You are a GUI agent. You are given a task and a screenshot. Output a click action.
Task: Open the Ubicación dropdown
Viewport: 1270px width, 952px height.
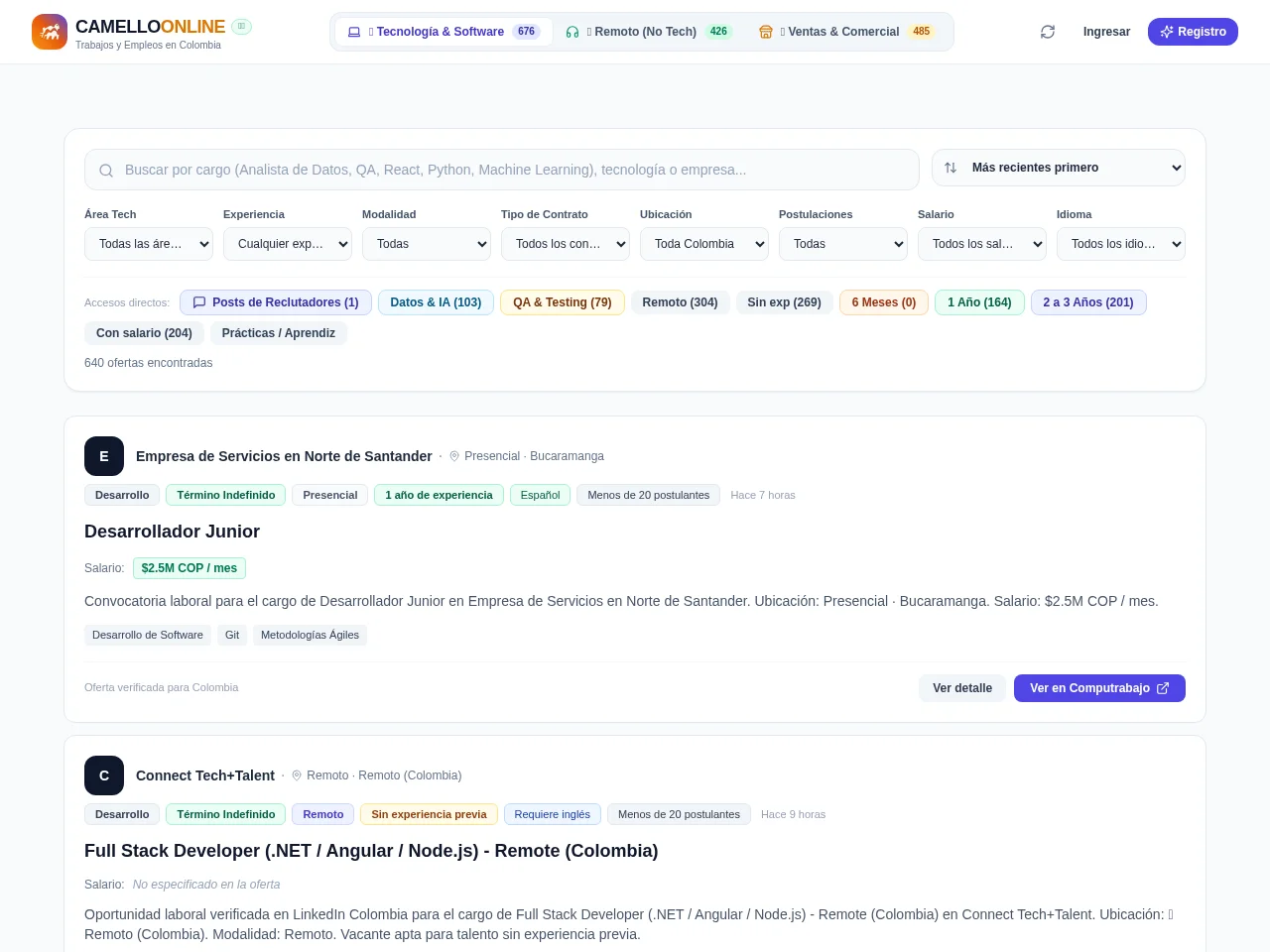[x=704, y=244]
